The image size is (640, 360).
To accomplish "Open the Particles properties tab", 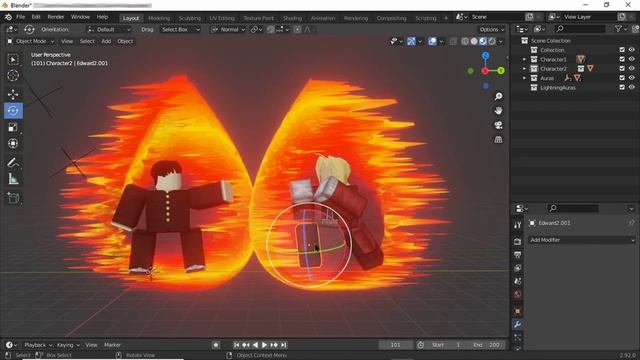I will click(x=518, y=338).
